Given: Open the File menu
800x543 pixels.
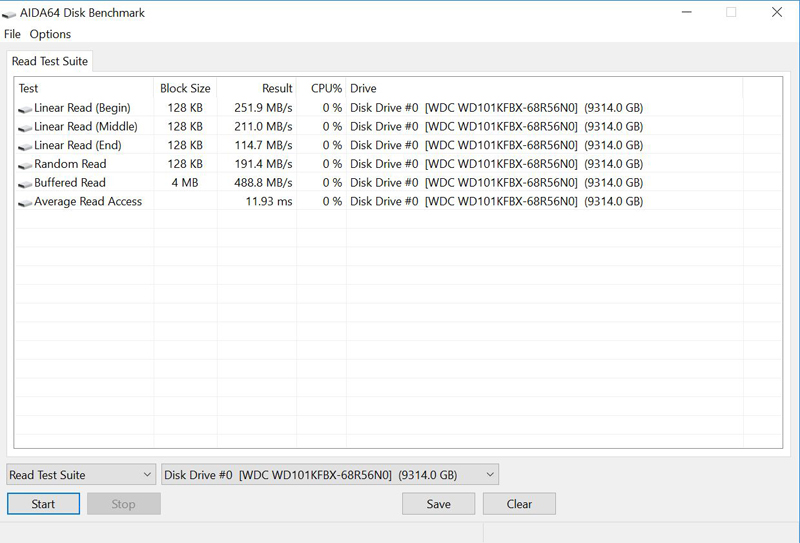Looking at the screenshot, I should click(x=12, y=34).
